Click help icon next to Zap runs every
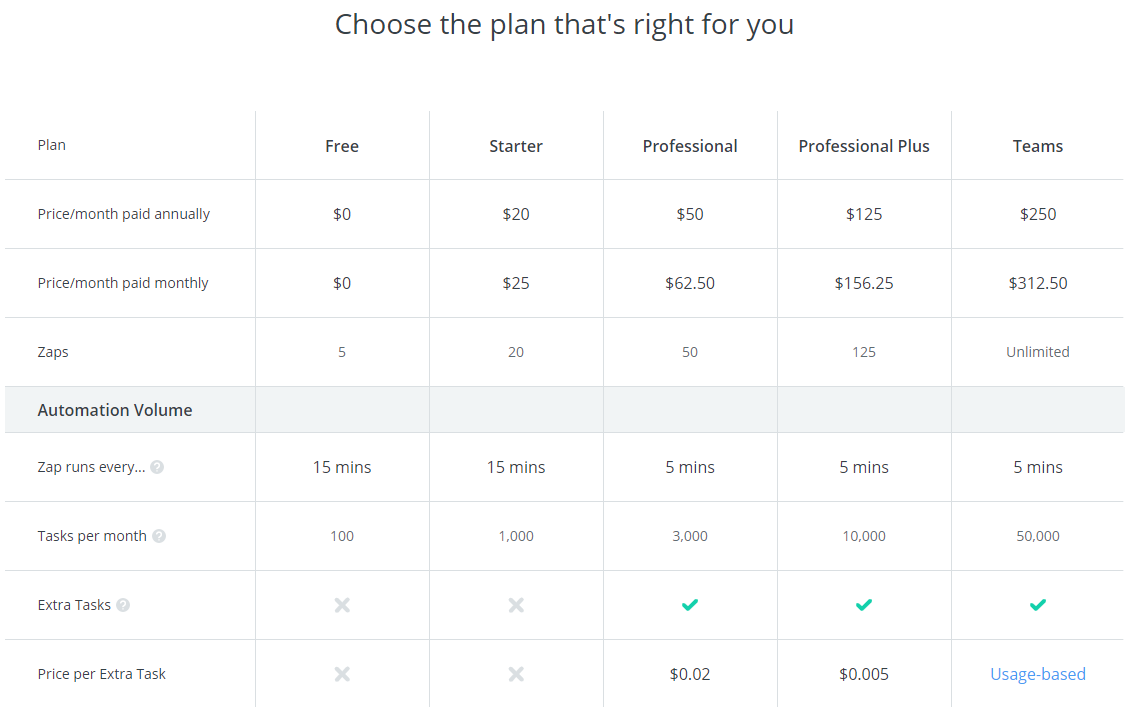The height and width of the screenshot is (707, 1134). (157, 467)
